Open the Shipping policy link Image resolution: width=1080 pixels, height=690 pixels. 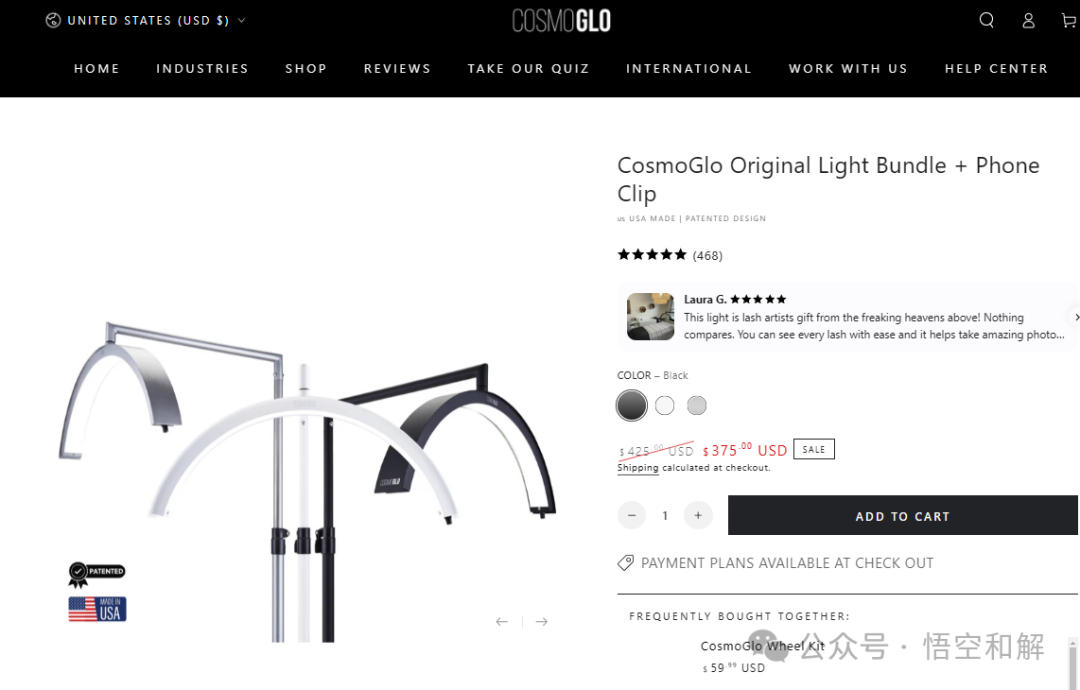[x=638, y=468]
